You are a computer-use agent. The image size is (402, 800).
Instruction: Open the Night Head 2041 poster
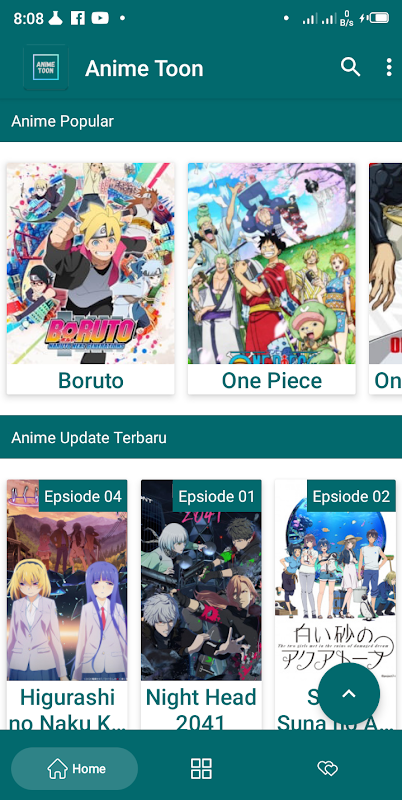[201, 580]
